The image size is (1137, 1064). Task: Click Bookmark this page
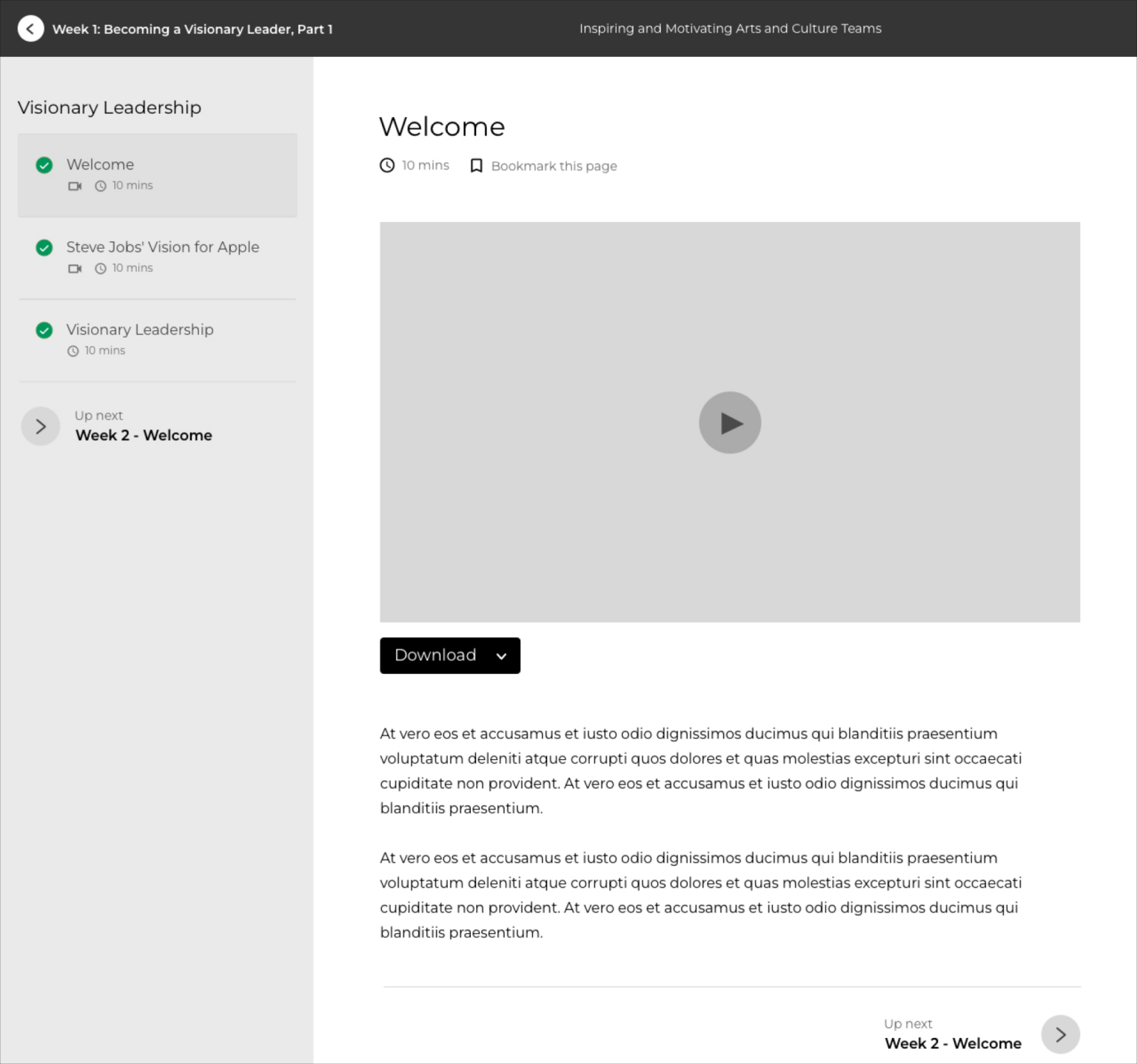coord(554,166)
